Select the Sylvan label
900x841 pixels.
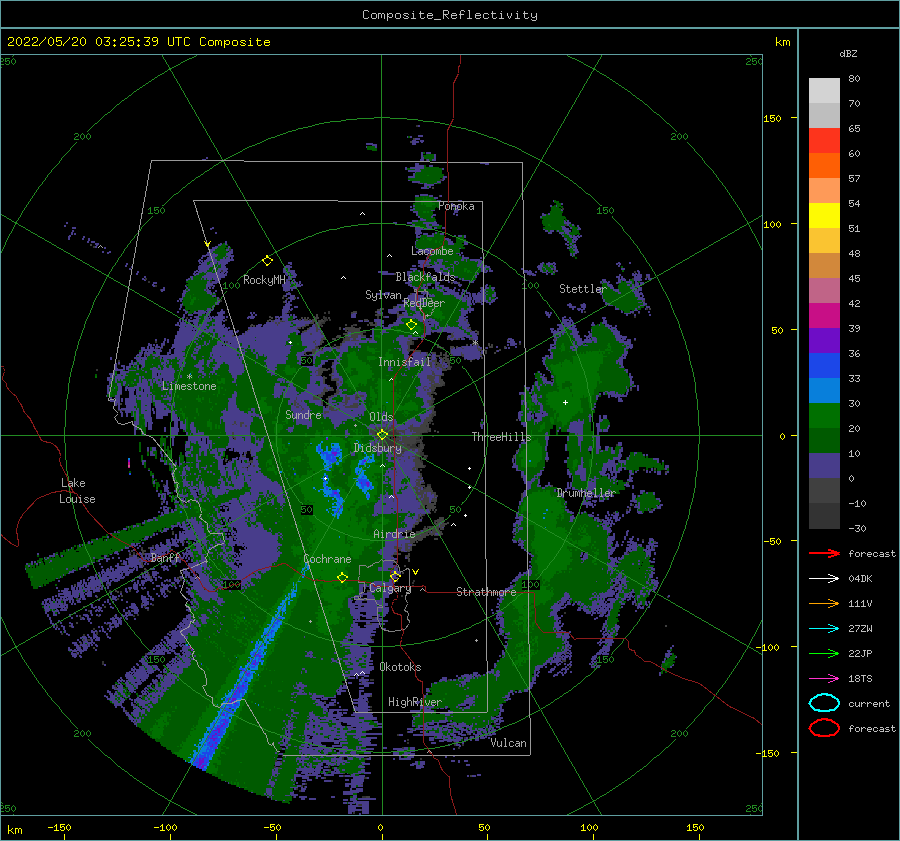click(x=383, y=295)
